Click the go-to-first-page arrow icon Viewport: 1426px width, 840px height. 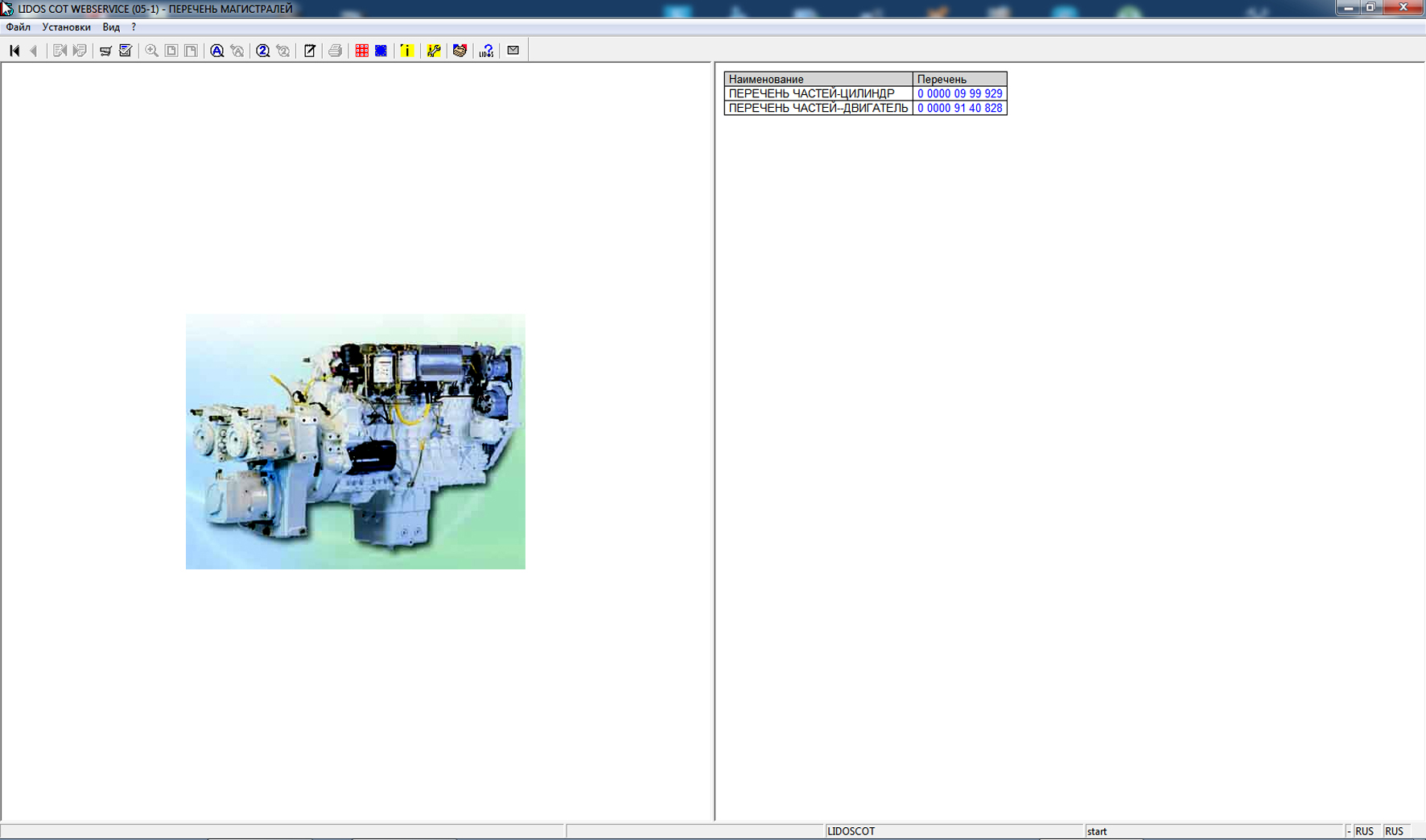pos(14,51)
